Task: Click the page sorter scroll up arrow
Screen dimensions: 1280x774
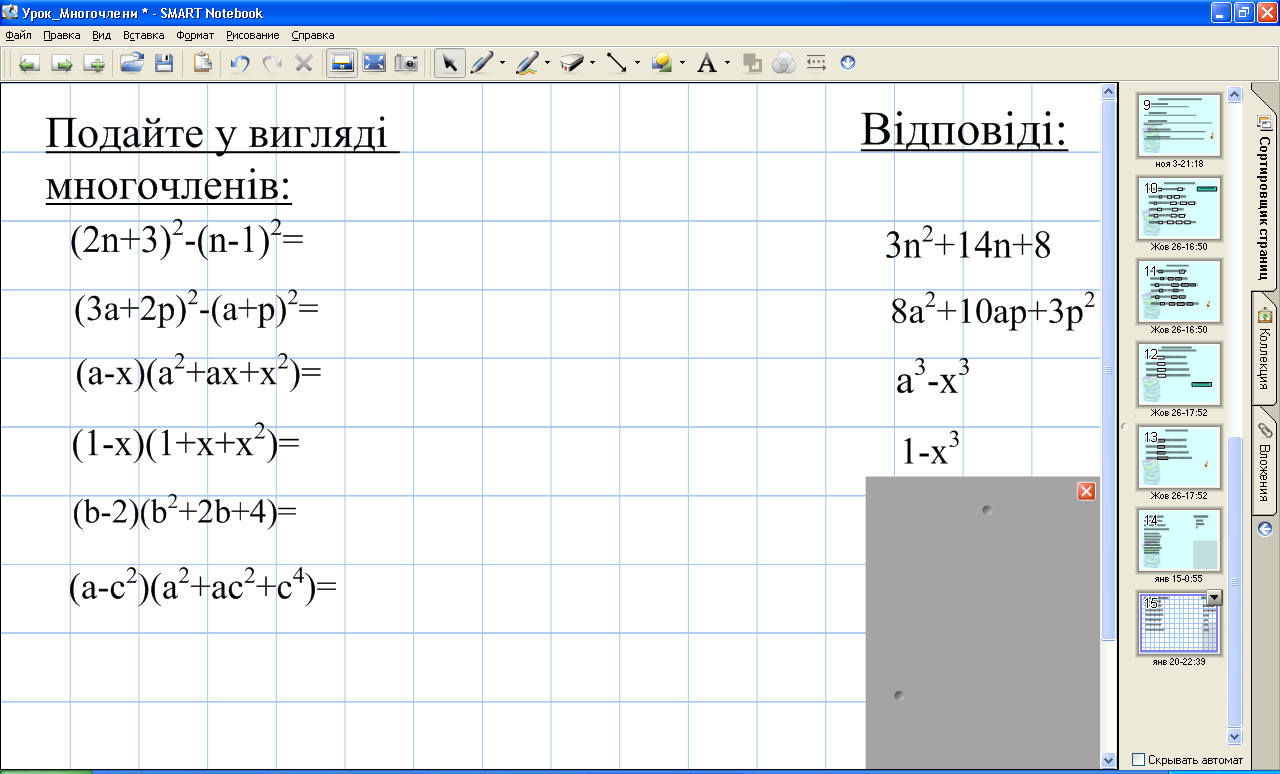Action: point(1234,95)
